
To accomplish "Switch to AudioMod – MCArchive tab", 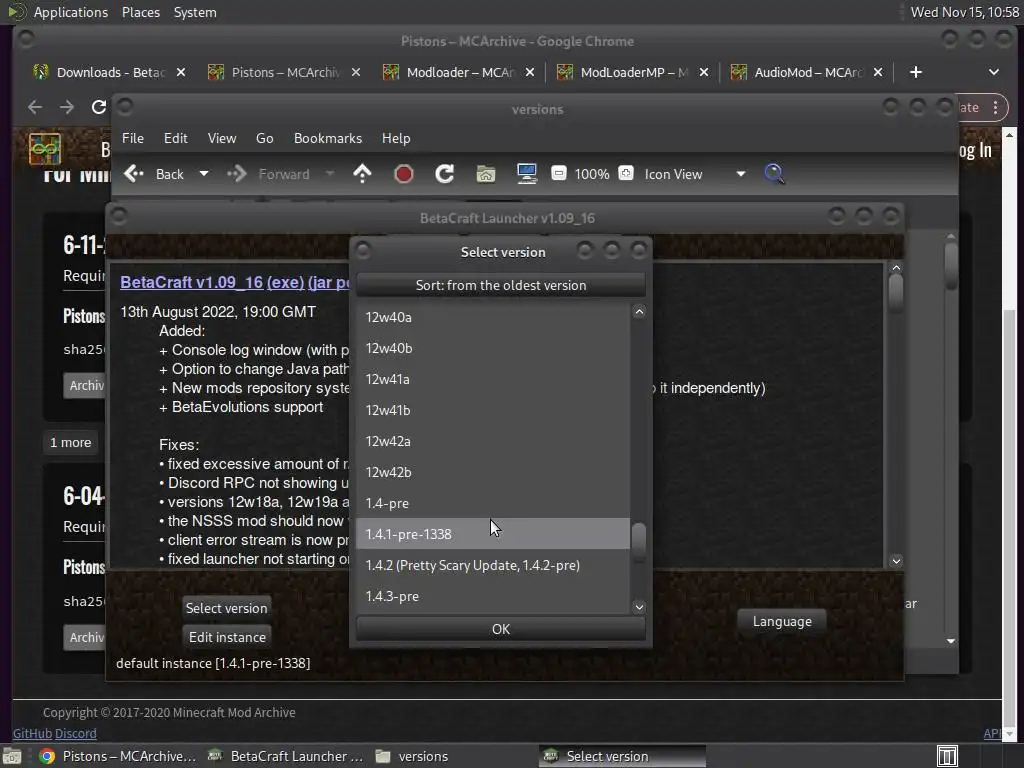I will [807, 72].
